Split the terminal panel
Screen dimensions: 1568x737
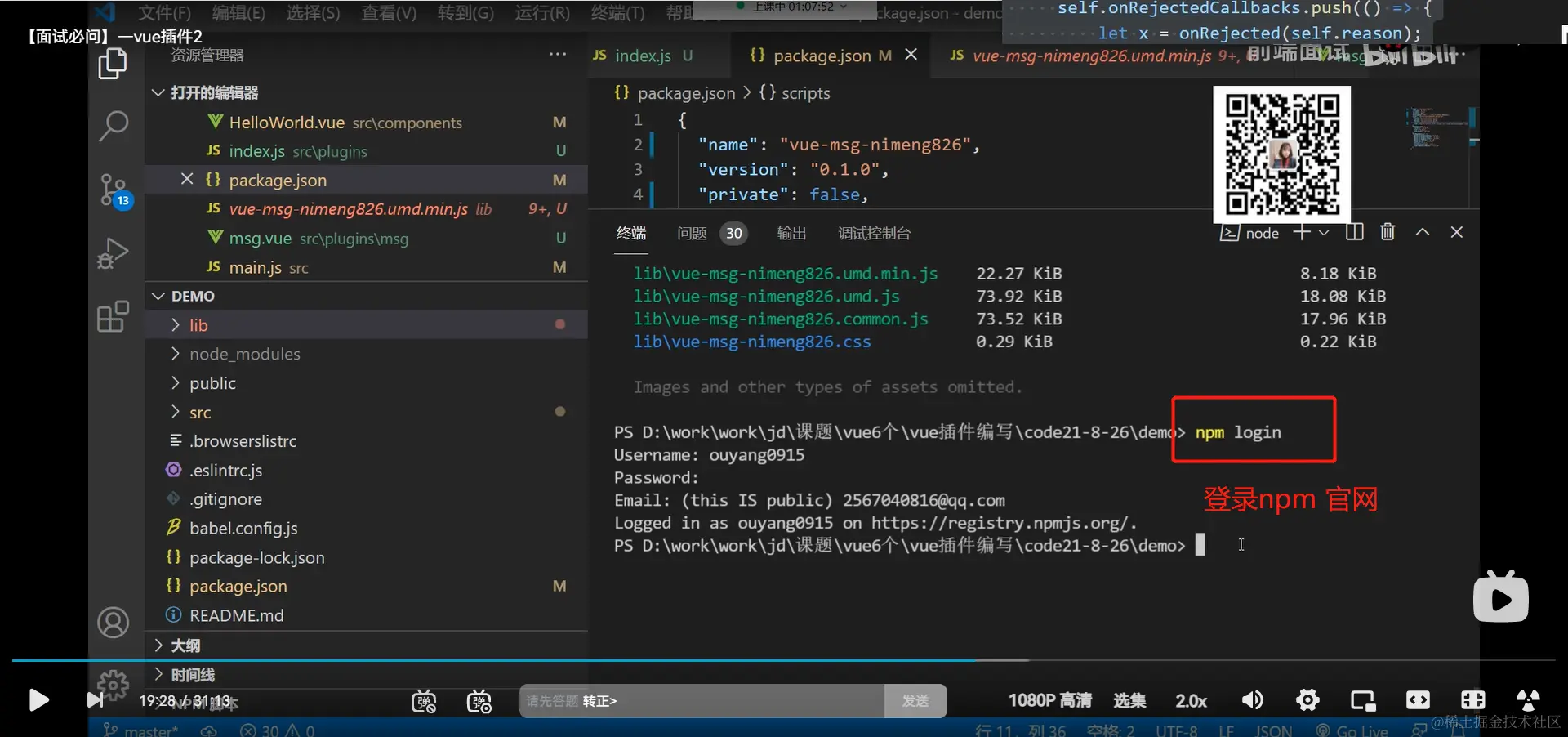tap(1354, 233)
